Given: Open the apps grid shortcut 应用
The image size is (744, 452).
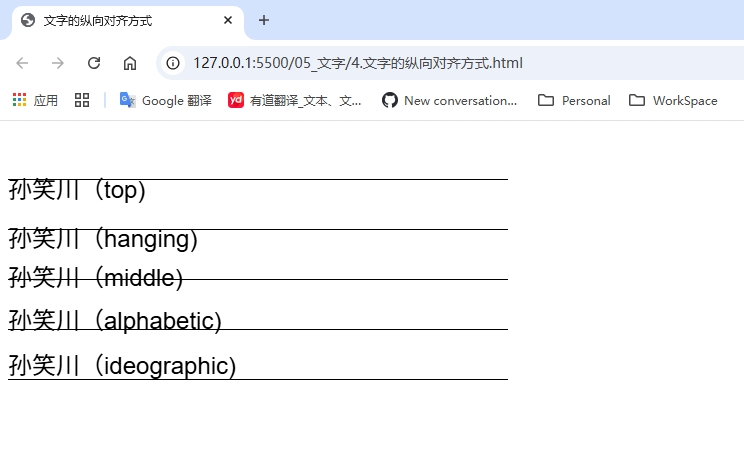Looking at the screenshot, I should coord(35,101).
